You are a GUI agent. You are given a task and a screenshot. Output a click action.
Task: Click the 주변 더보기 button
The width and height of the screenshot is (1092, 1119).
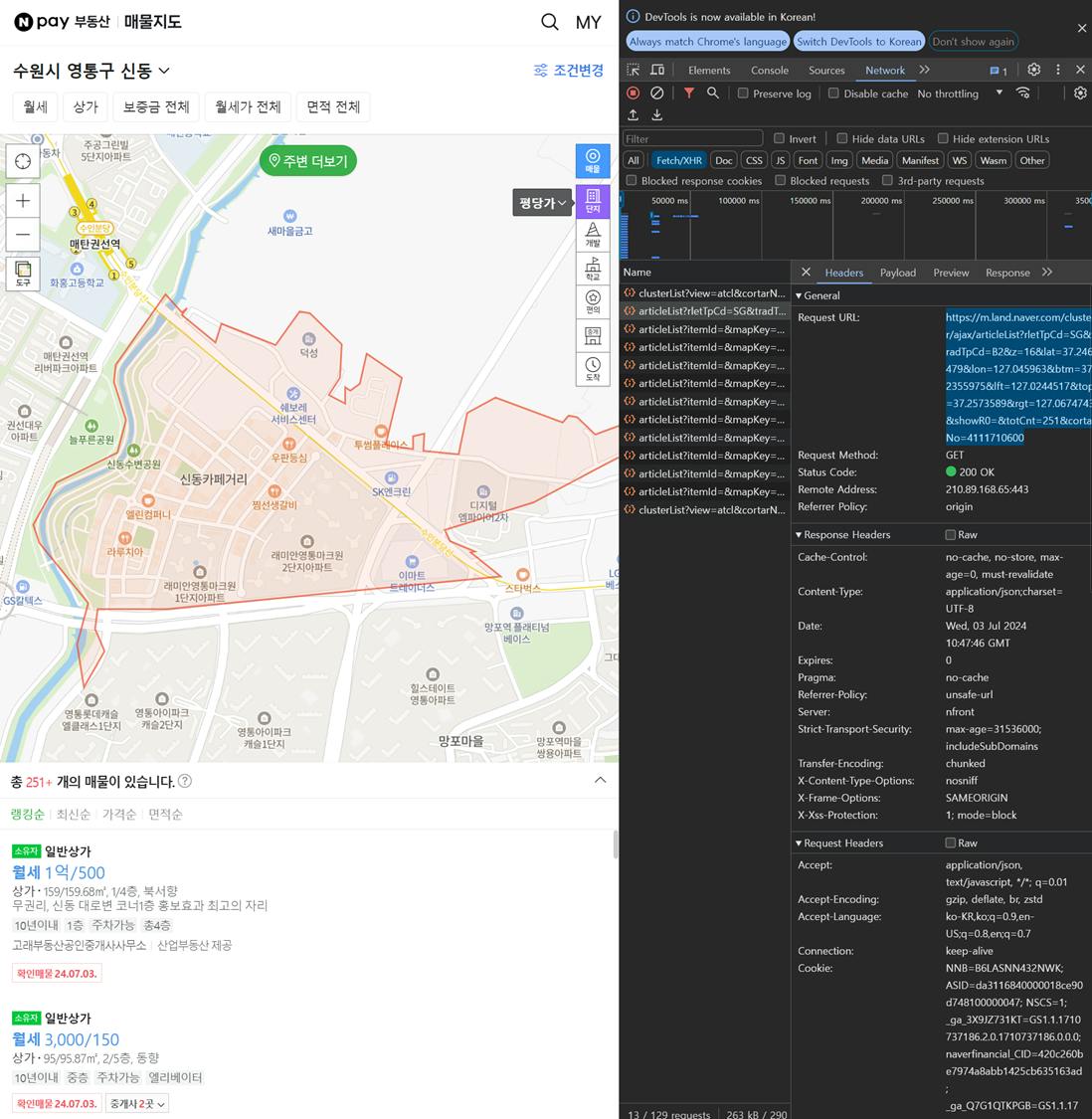(x=307, y=161)
